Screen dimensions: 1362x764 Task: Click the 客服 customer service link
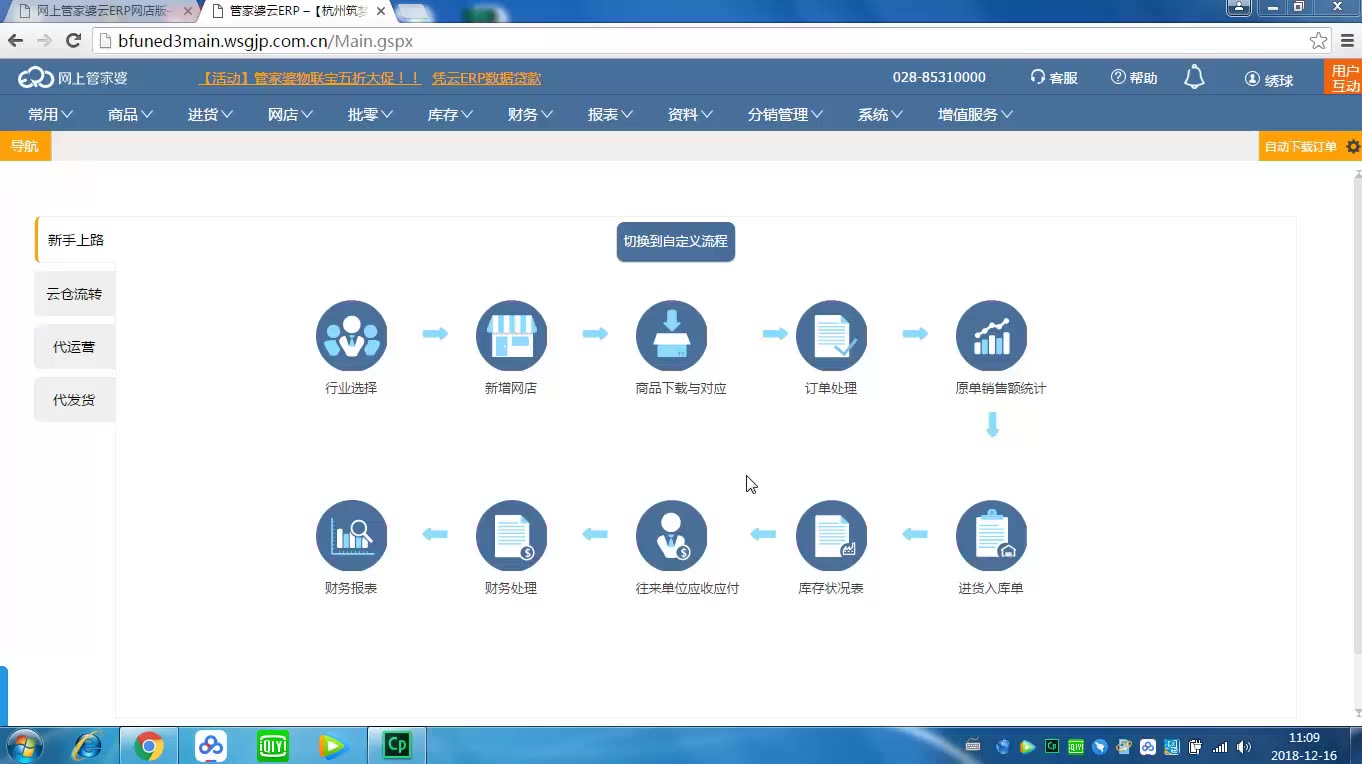[1054, 78]
